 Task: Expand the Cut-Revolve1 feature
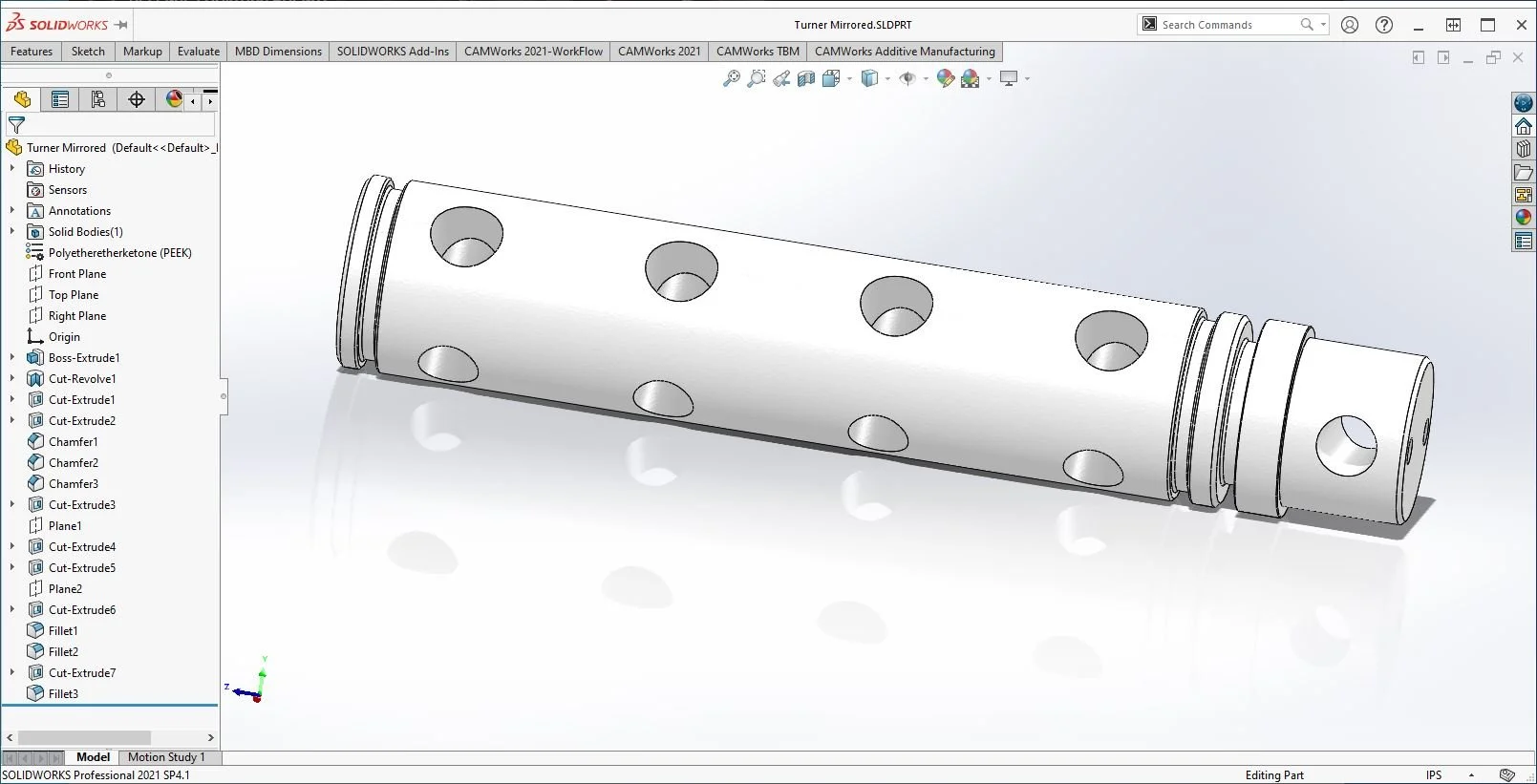tap(12, 378)
